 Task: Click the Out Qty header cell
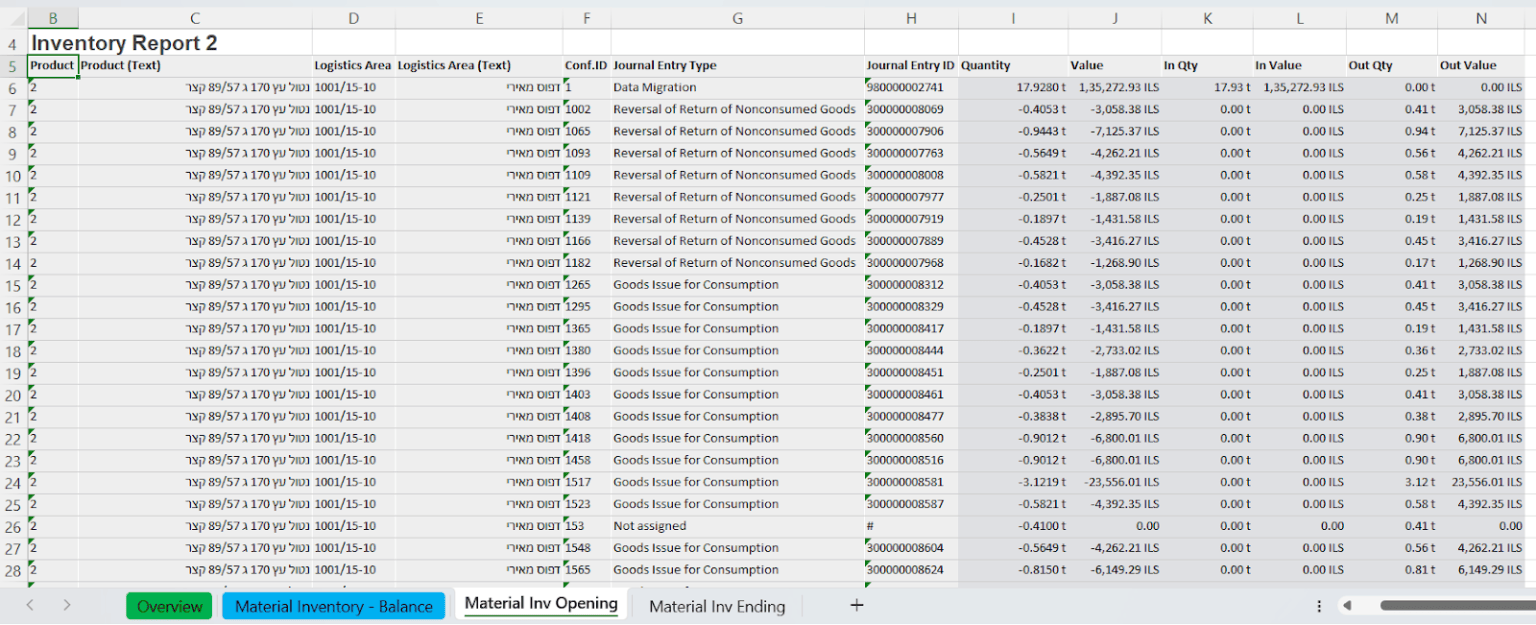[x=1392, y=66]
